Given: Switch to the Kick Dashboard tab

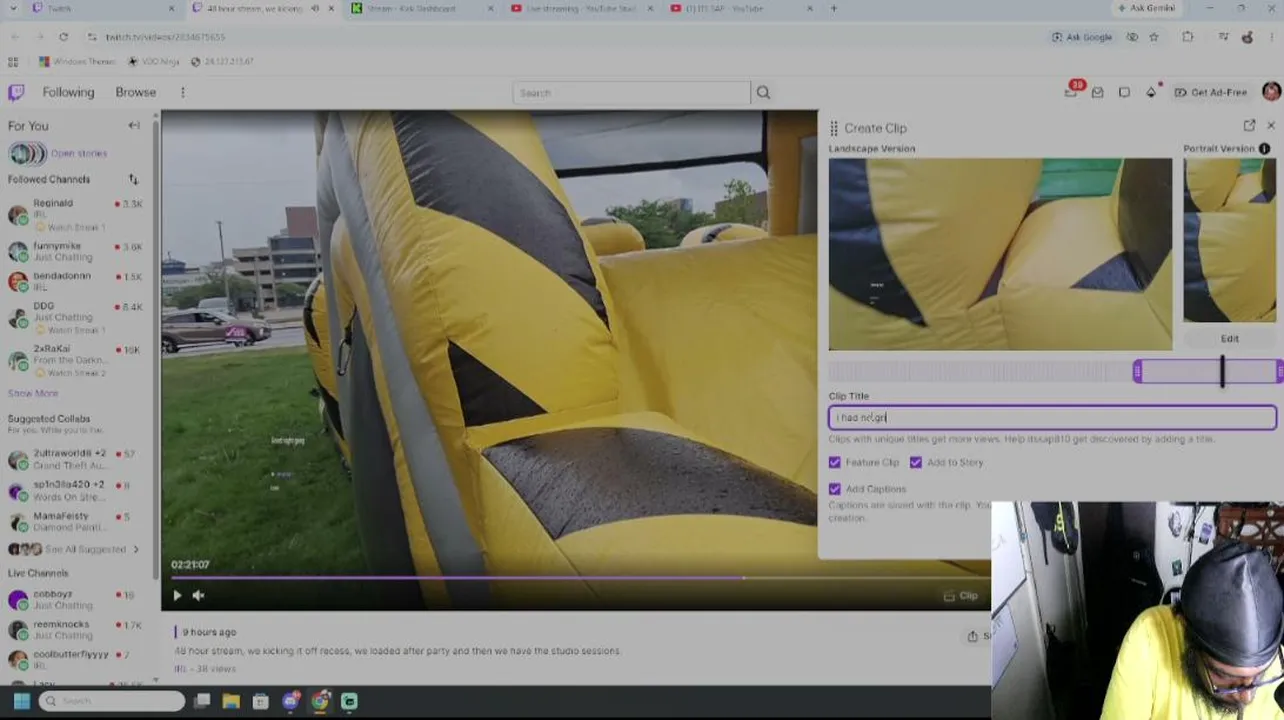Looking at the screenshot, I should click(x=422, y=9).
